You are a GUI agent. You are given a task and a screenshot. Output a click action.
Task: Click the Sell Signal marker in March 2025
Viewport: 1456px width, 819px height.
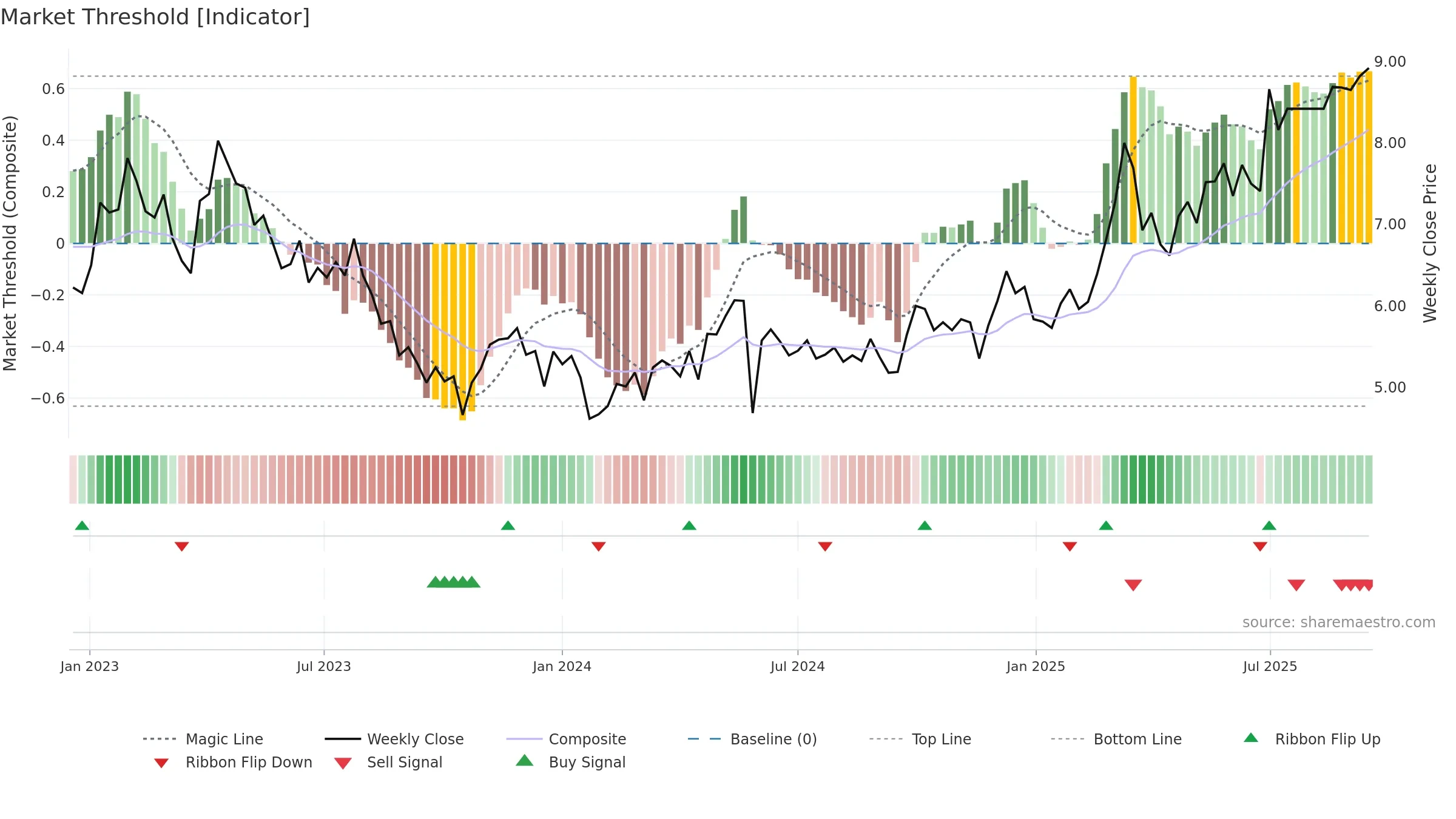click(x=1133, y=585)
